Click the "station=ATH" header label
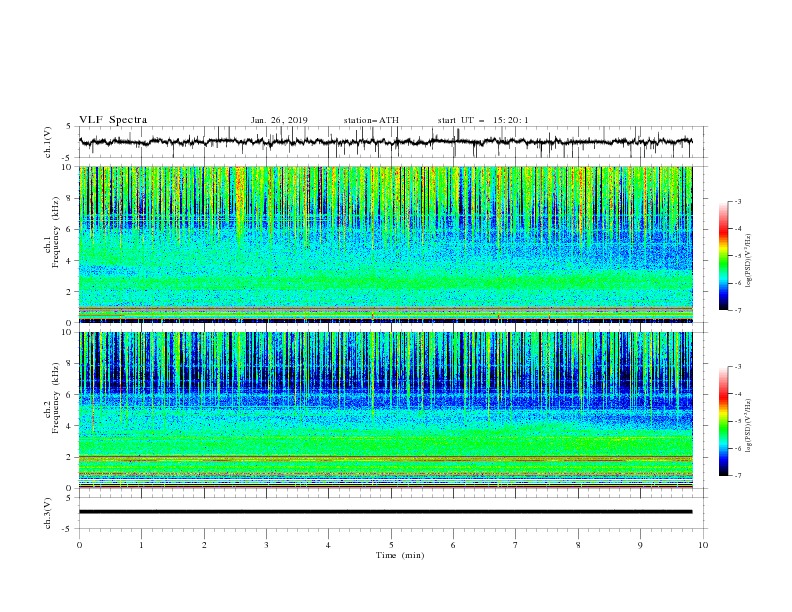Image resolution: width=792 pixels, height=612 pixels. (371, 120)
